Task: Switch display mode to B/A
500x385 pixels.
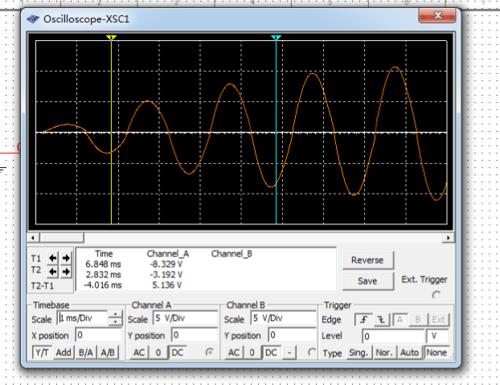Action: tap(86, 353)
